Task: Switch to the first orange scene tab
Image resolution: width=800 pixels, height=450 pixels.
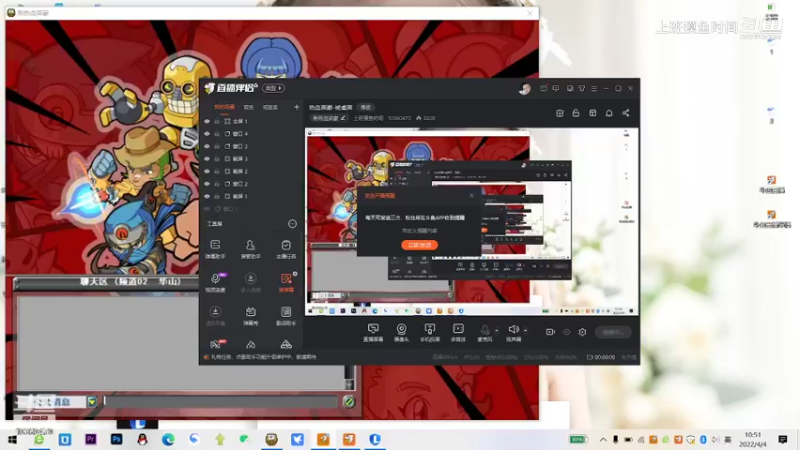Action: pyautogui.click(x=224, y=107)
